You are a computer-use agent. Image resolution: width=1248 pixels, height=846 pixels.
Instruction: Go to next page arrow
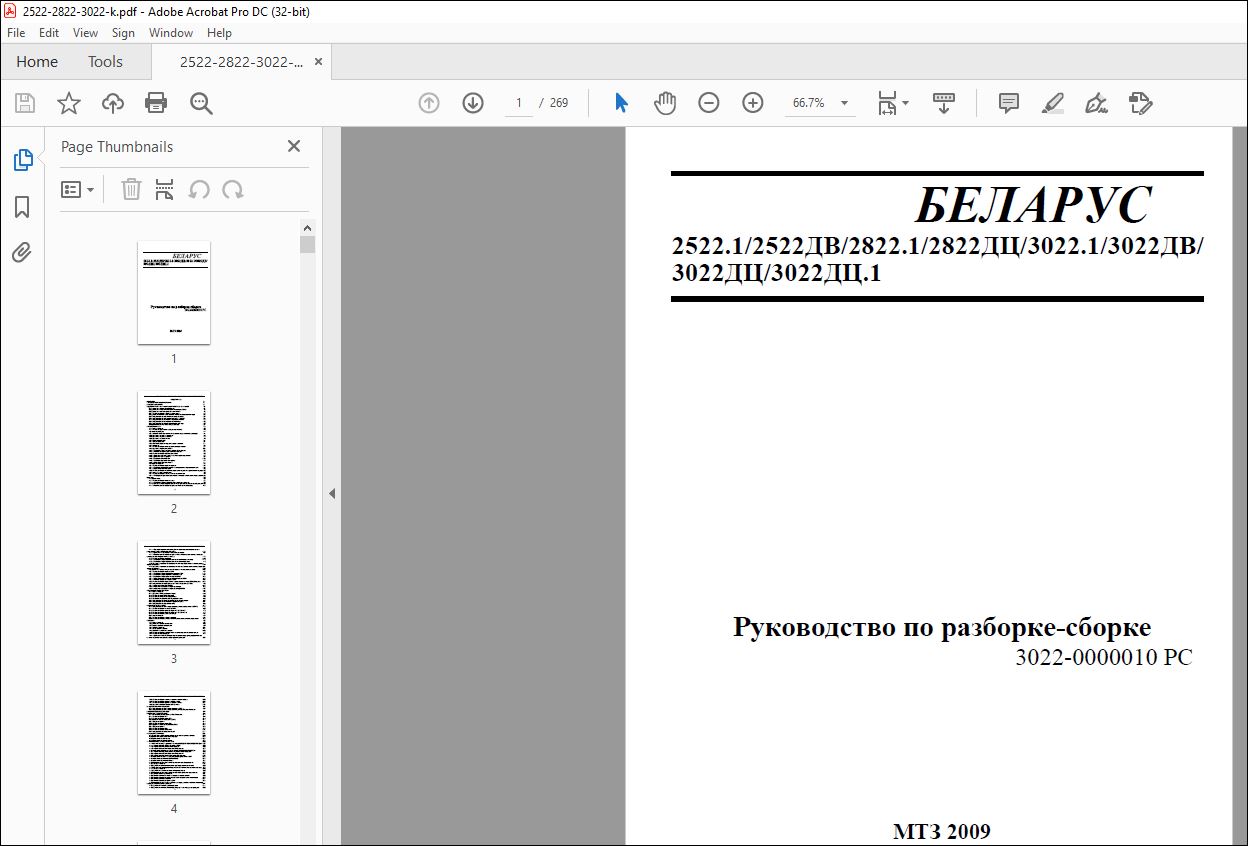tap(473, 103)
